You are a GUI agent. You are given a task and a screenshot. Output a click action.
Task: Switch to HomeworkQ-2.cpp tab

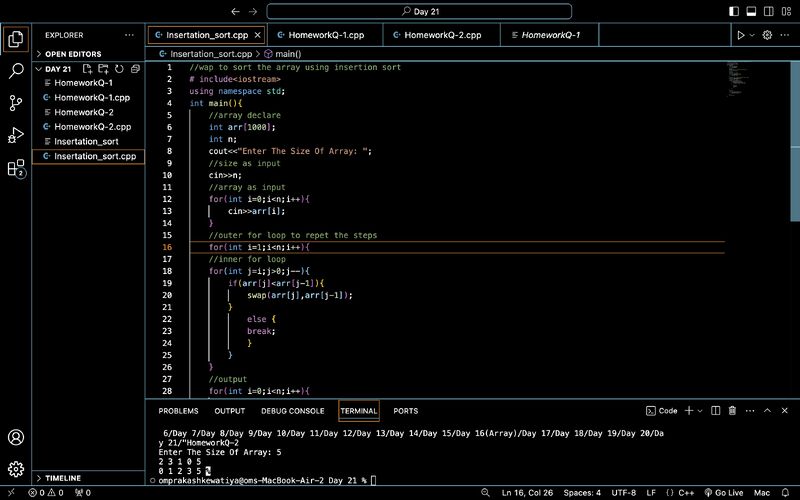pyautogui.click(x=441, y=35)
